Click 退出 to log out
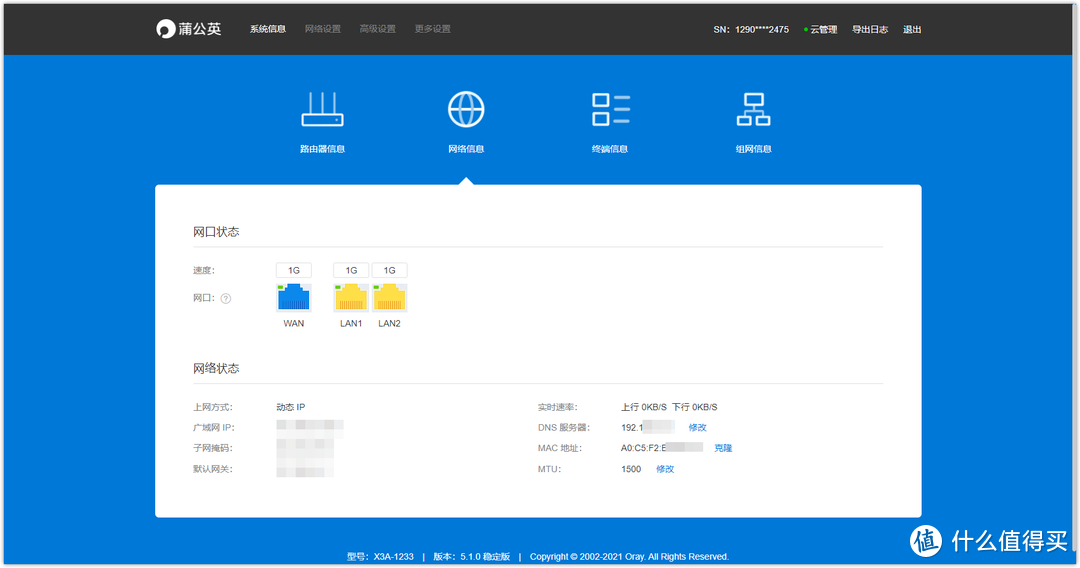Screen dimensions: 1080x568 [x=912, y=30]
